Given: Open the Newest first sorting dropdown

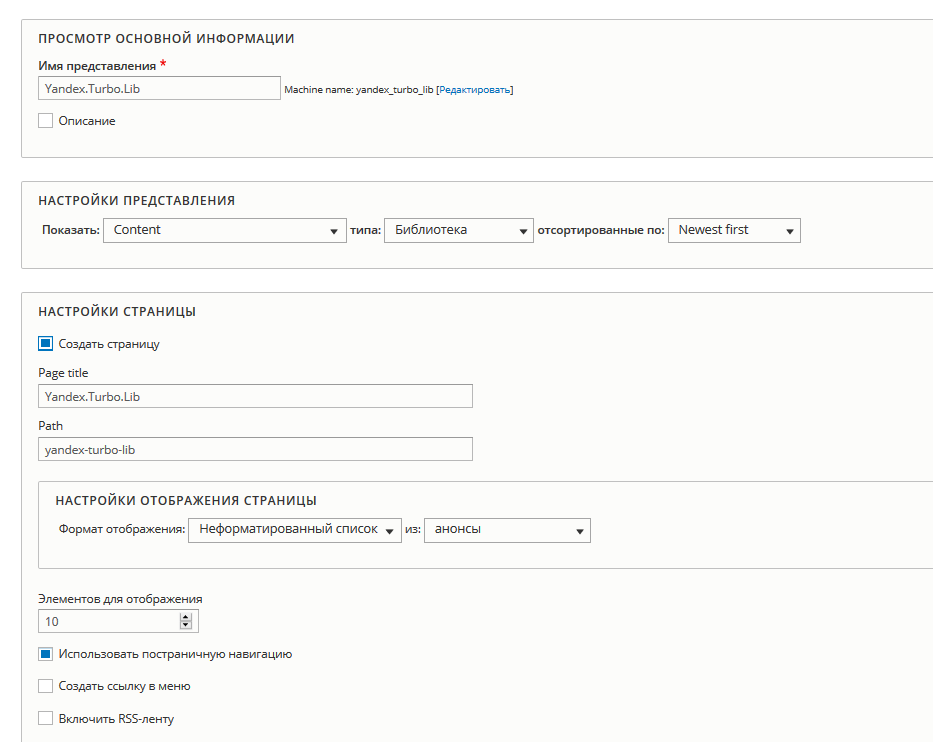Looking at the screenshot, I should (x=734, y=230).
